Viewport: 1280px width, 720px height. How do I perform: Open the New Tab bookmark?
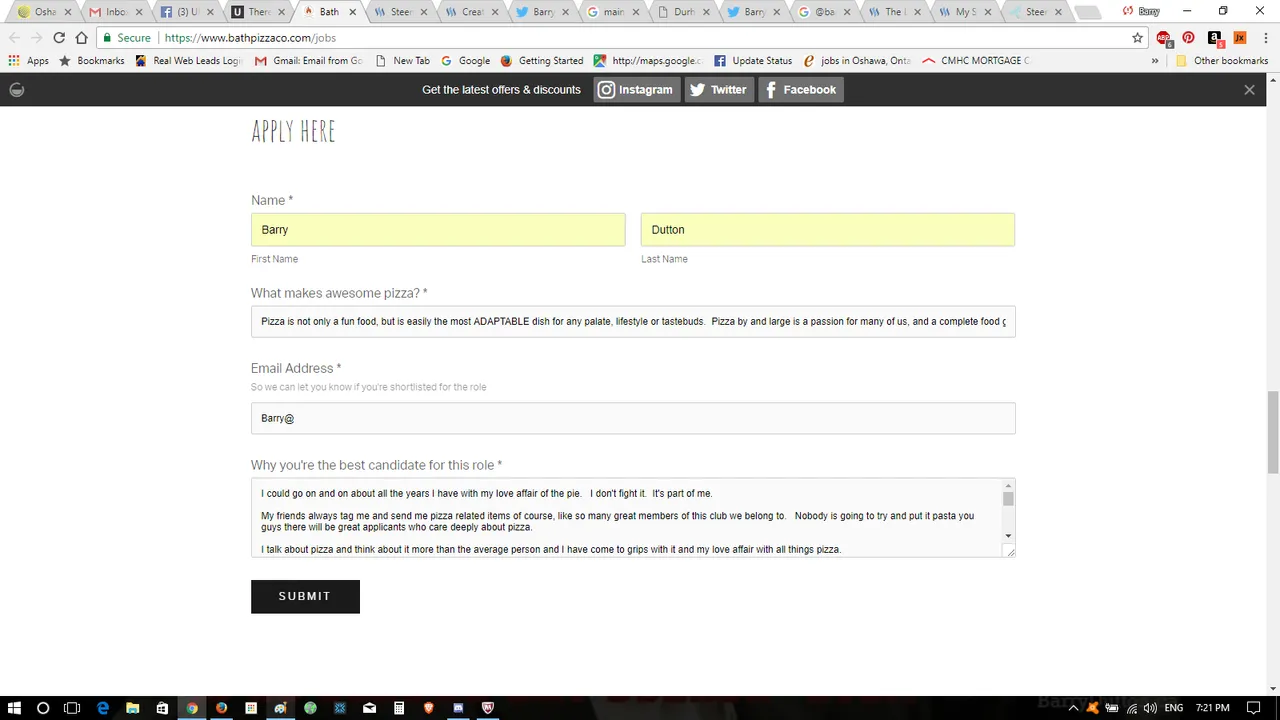tap(402, 61)
